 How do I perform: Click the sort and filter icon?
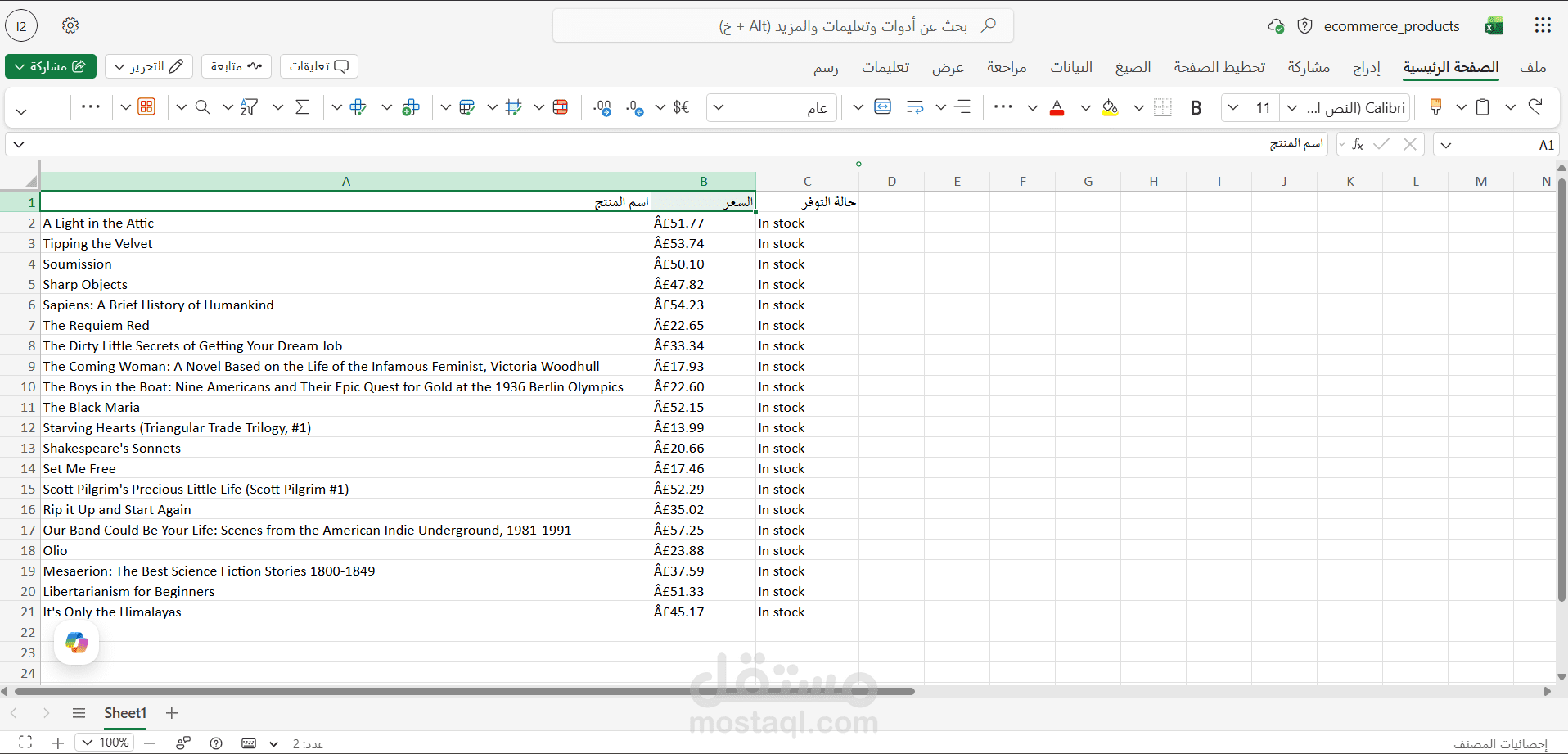tap(250, 106)
